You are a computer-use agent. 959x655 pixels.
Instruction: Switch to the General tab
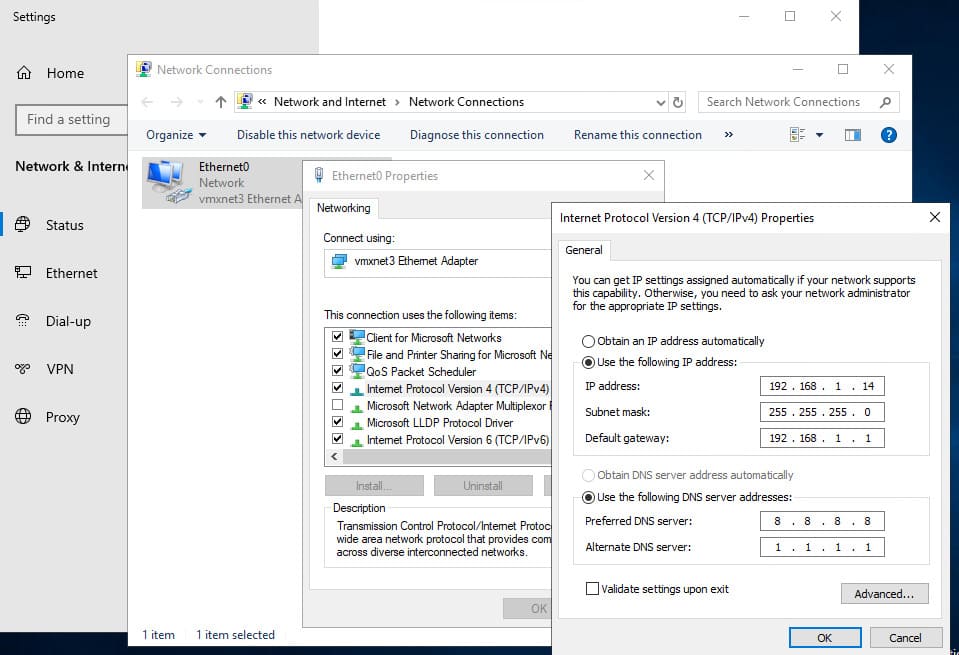click(x=584, y=250)
